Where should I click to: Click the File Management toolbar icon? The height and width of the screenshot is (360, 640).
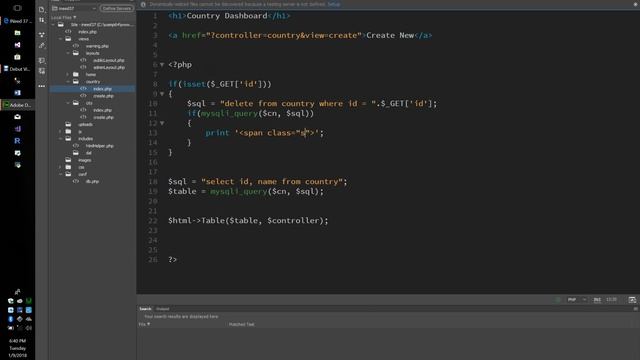click(x=42, y=20)
